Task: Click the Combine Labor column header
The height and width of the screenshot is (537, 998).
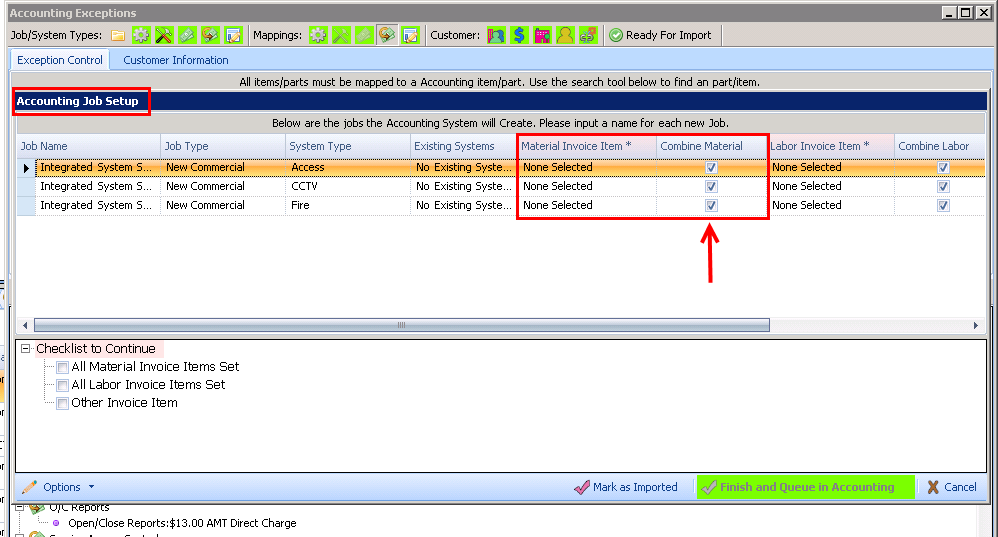Action: point(939,146)
